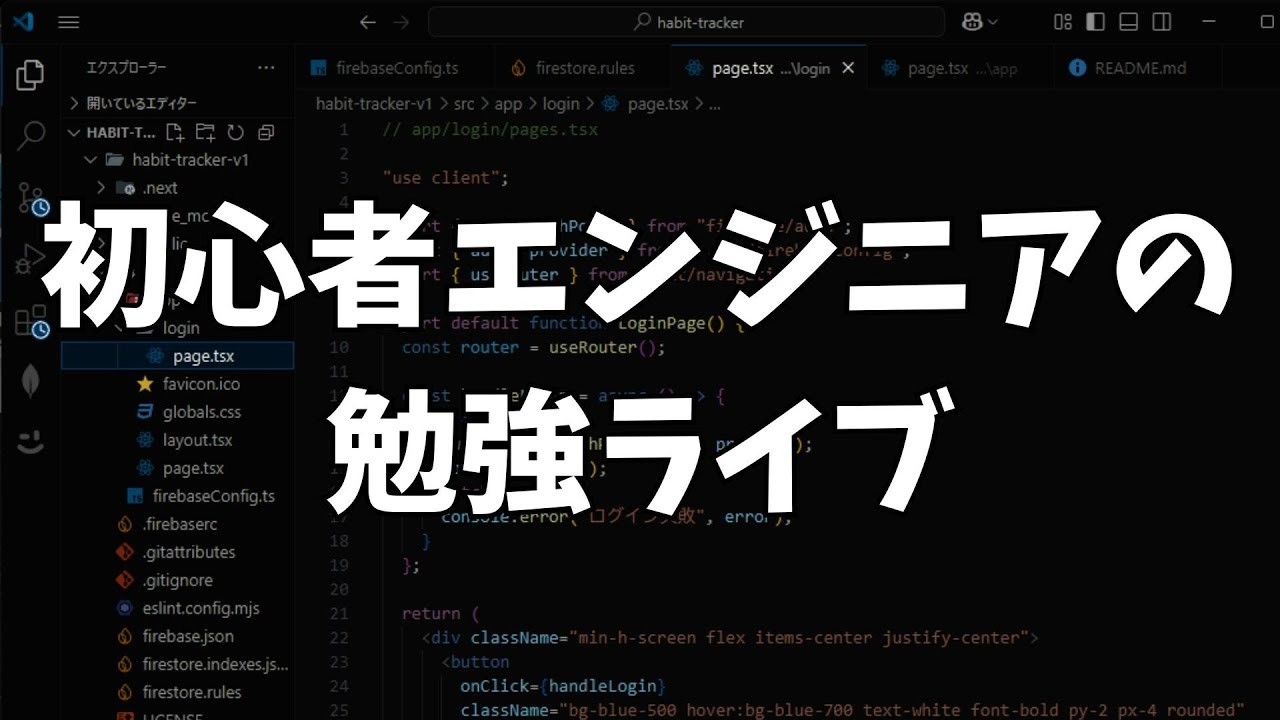Toggle the bottom panel visibility
The image size is (1280, 720).
pyautogui.click(x=1128, y=21)
